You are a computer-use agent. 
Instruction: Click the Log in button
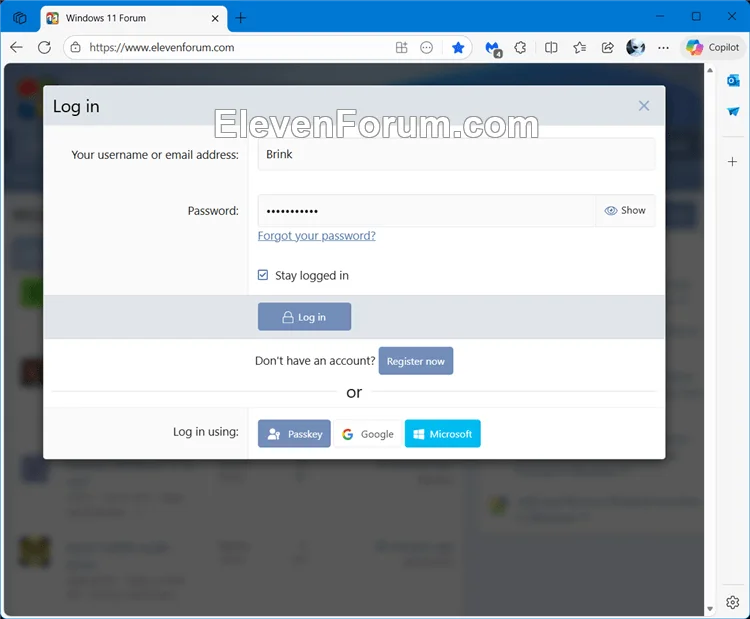(x=304, y=317)
